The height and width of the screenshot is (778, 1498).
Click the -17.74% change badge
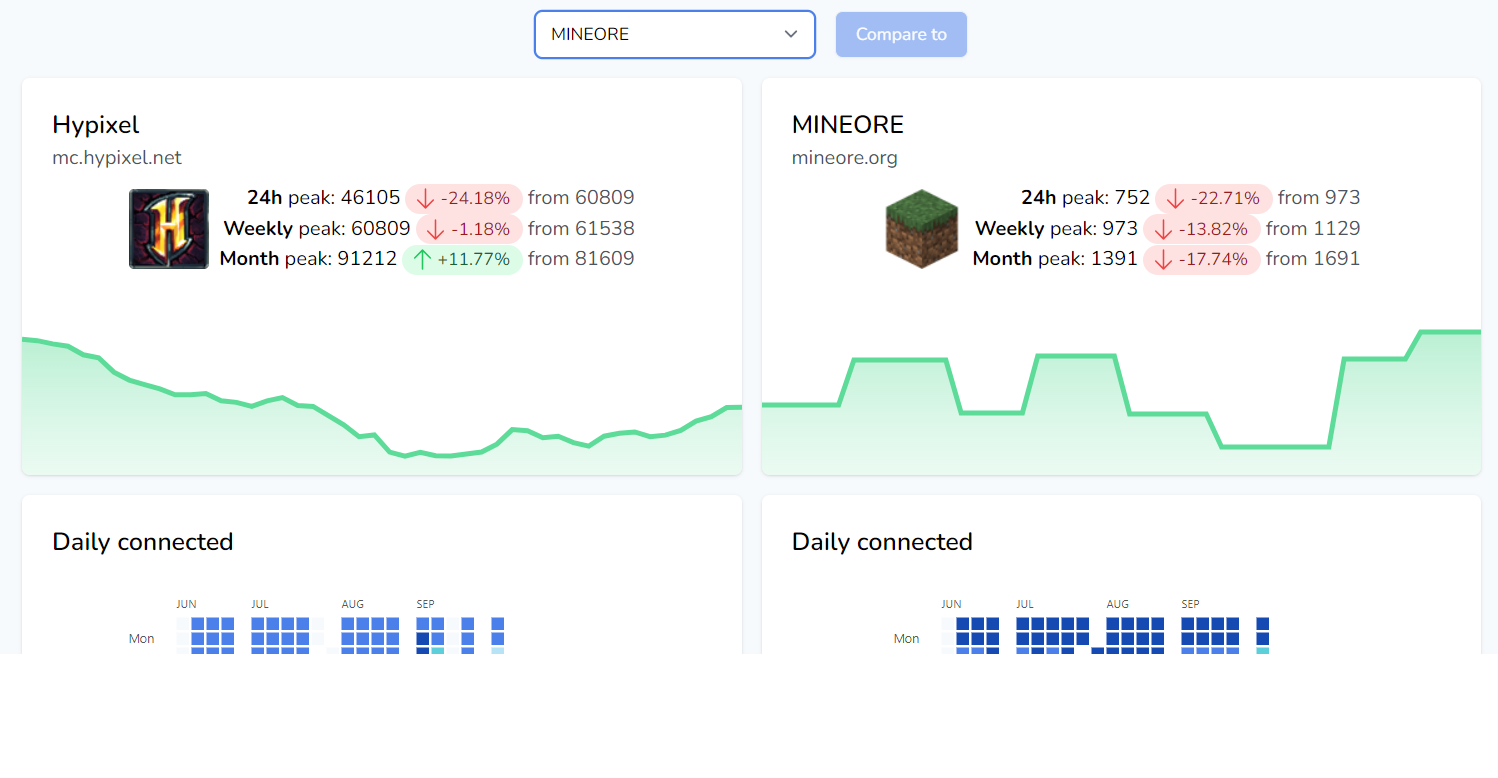coord(1202,259)
